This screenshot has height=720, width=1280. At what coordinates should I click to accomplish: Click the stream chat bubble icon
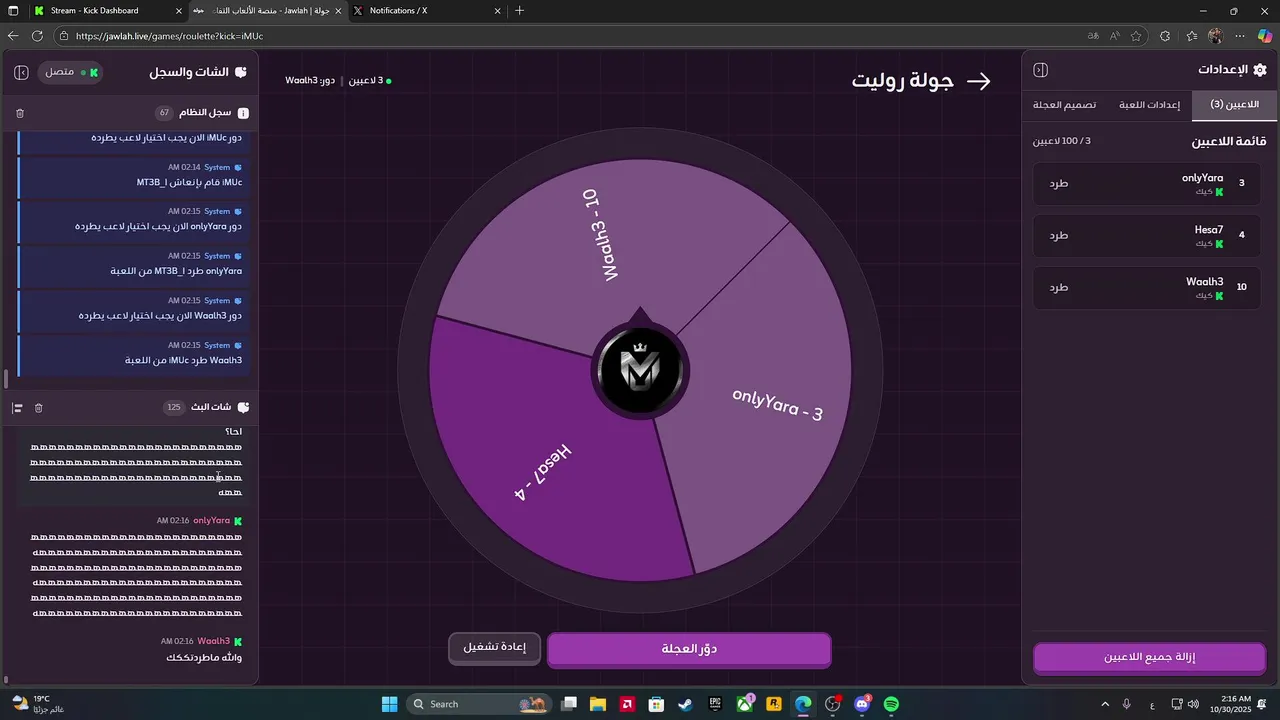tap(243, 407)
